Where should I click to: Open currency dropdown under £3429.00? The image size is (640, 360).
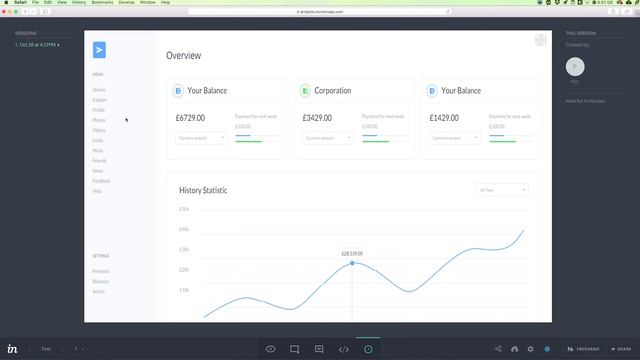point(328,138)
